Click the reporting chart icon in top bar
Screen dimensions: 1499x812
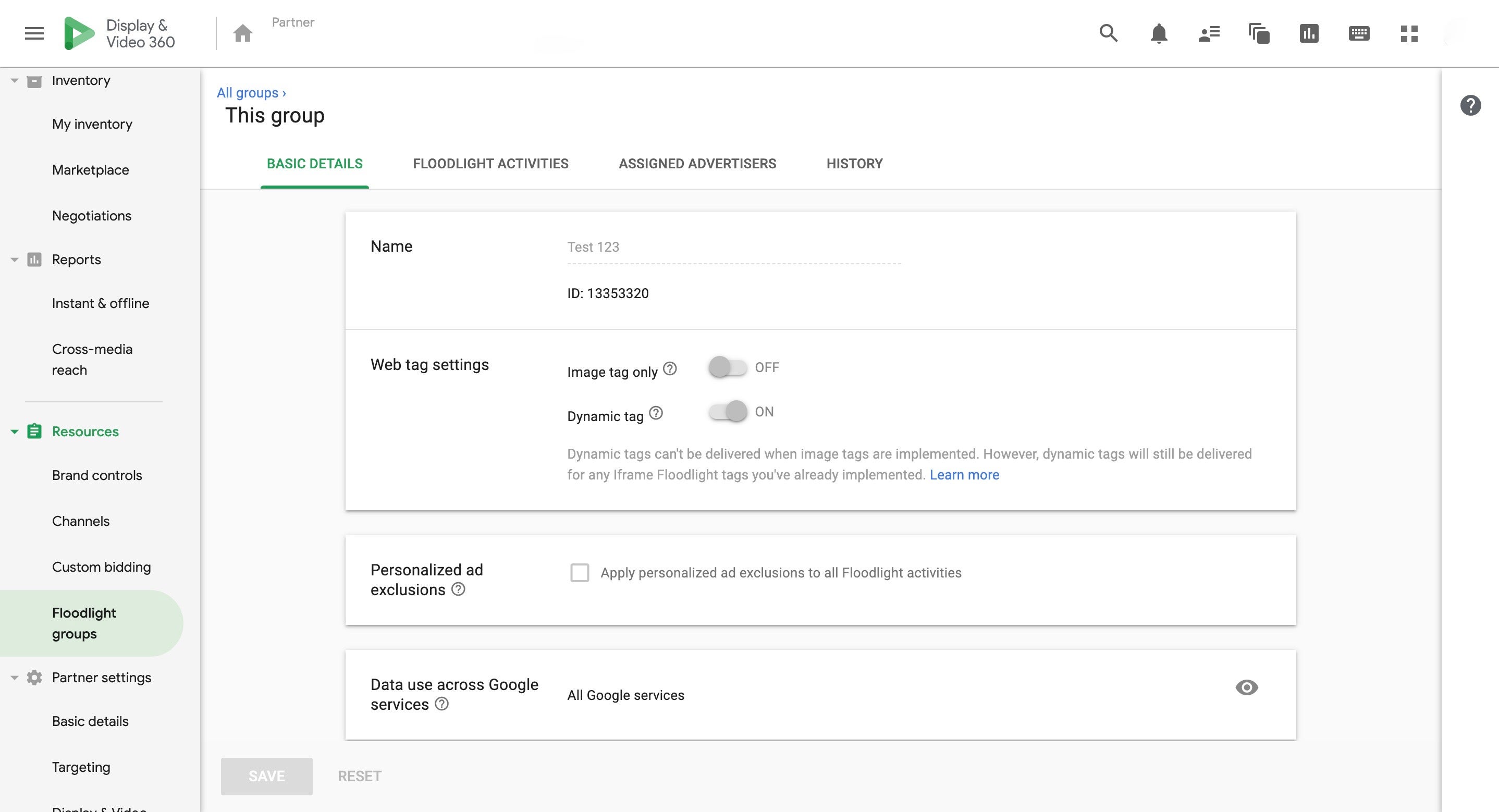(1309, 33)
